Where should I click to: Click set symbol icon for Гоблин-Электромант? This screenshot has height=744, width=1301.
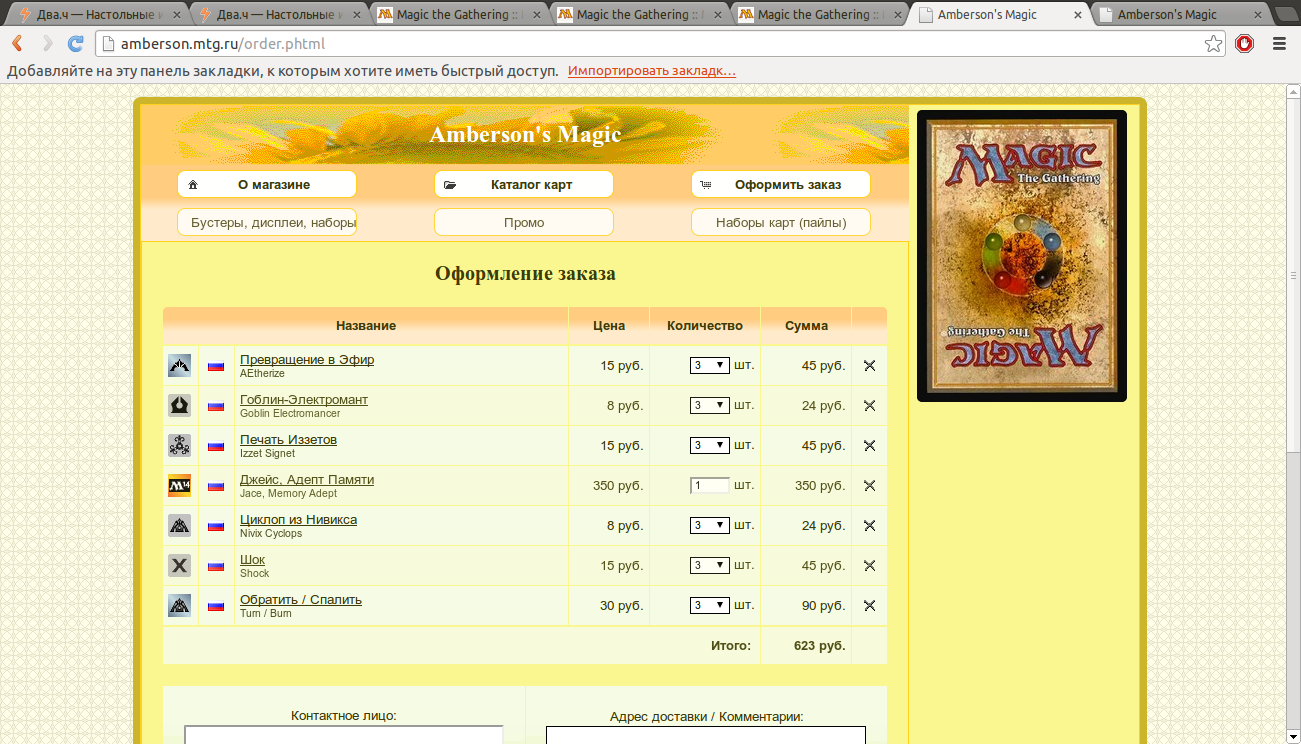point(179,406)
